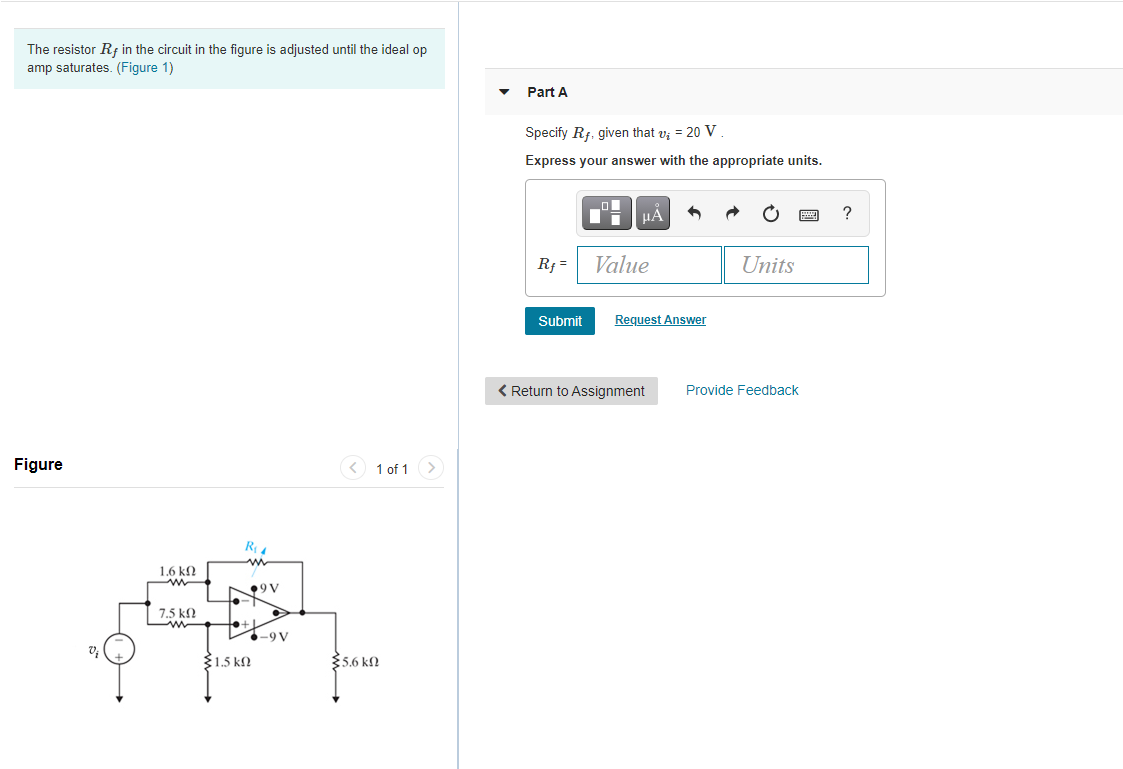
Task: Click Return to Assignment
Action: pyautogui.click(x=571, y=390)
